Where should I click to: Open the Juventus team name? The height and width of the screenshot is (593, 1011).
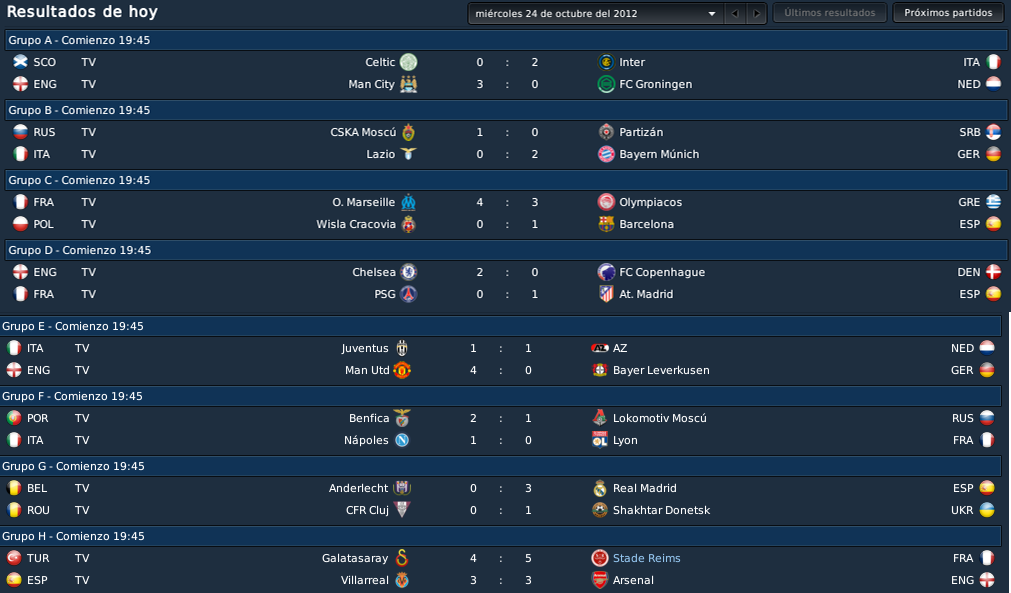coord(365,348)
